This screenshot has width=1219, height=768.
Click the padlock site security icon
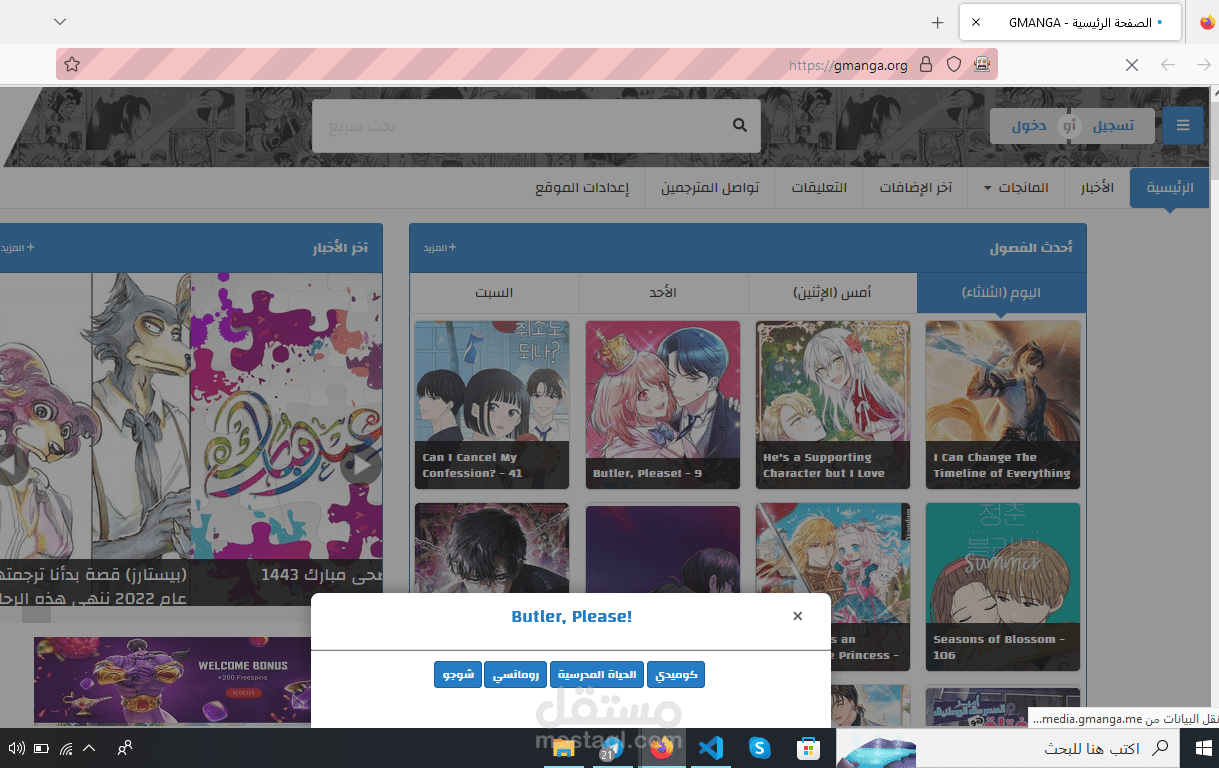tap(926, 65)
